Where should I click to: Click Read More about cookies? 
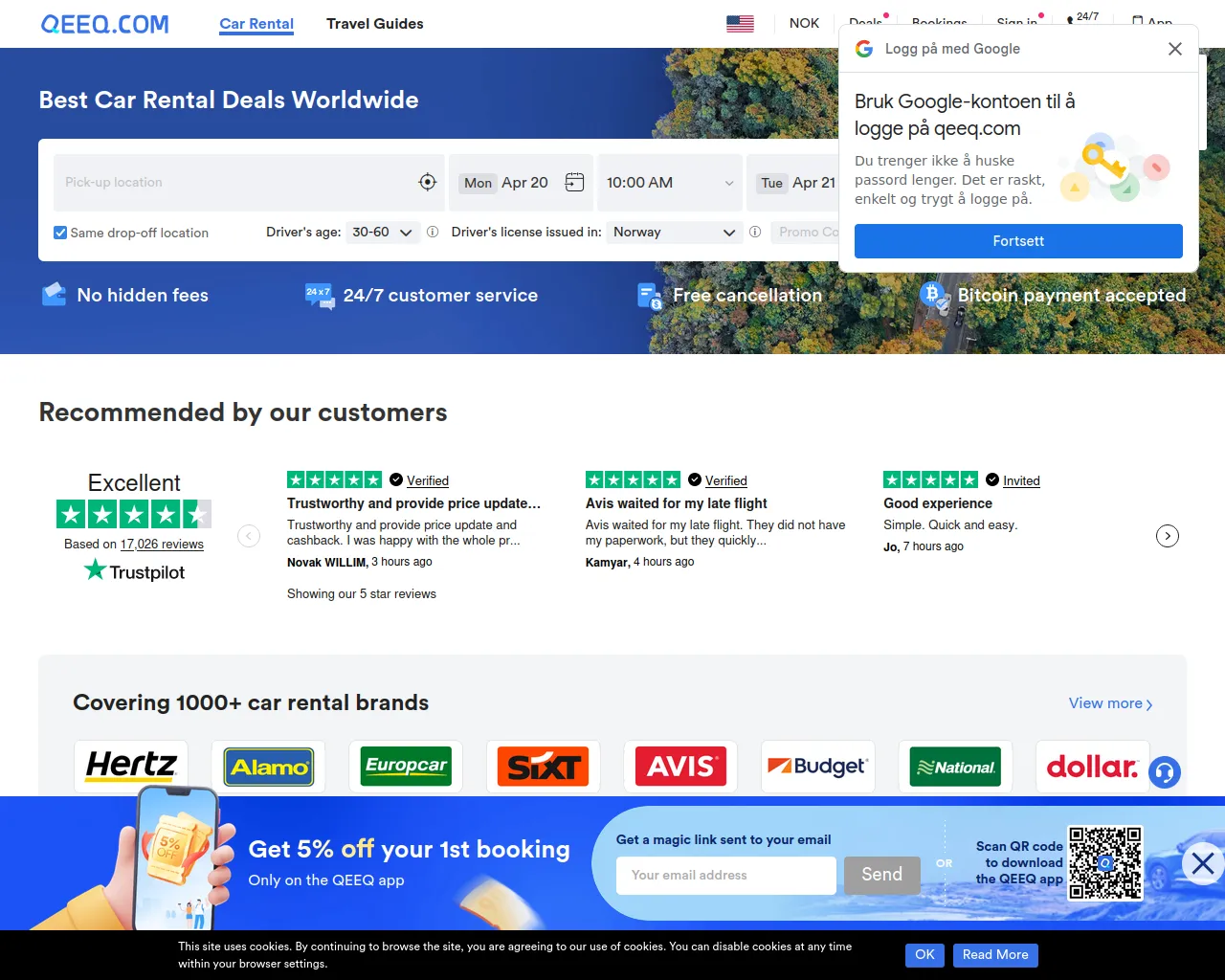[995, 955]
